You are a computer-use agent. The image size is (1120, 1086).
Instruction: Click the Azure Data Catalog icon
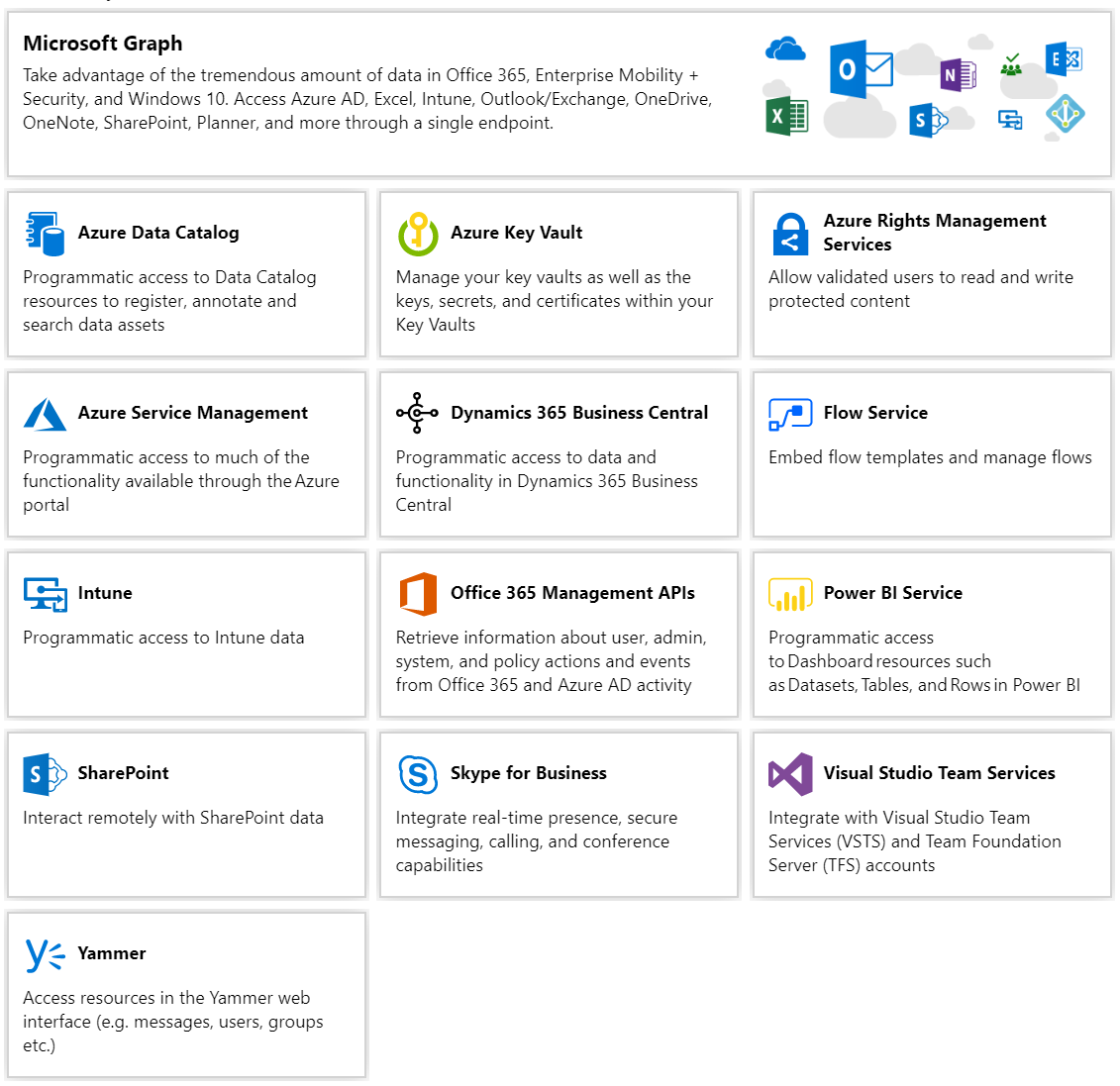[45, 234]
